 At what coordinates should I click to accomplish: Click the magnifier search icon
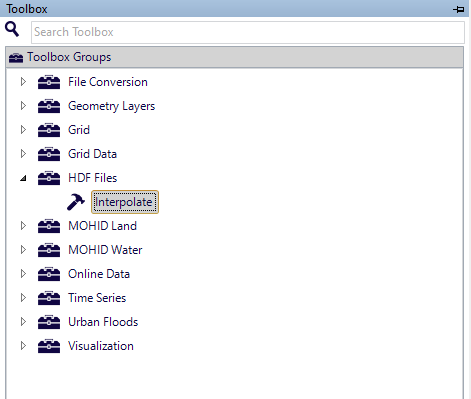(12, 29)
